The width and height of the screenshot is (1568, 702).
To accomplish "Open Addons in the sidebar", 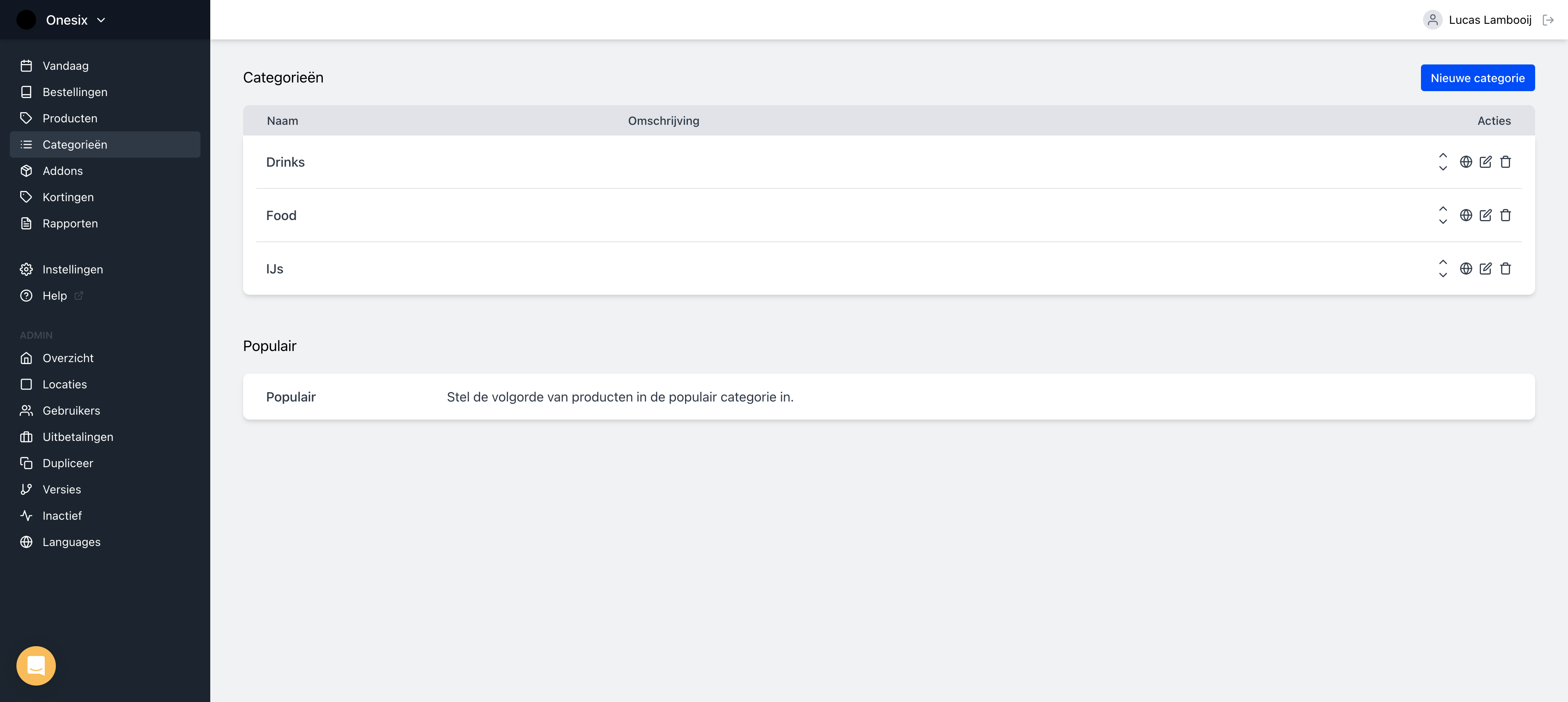I will 105,171.
